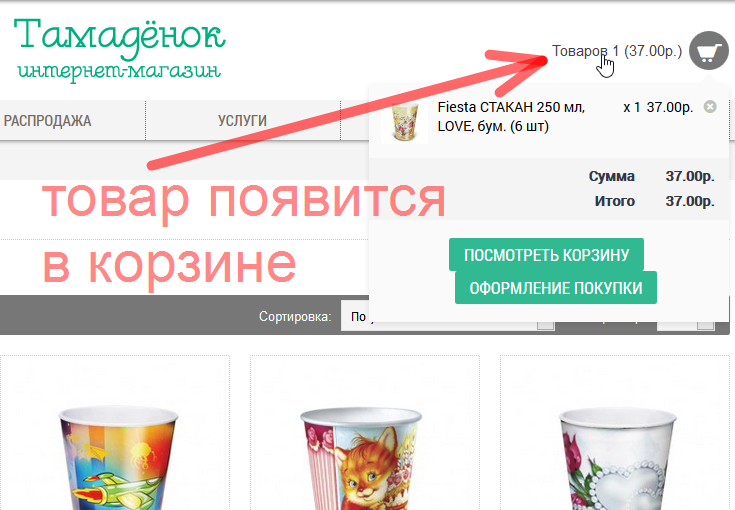Viewport: 735px width, 510px height.
Task: Click the shopping cart icon
Action: pos(709,52)
